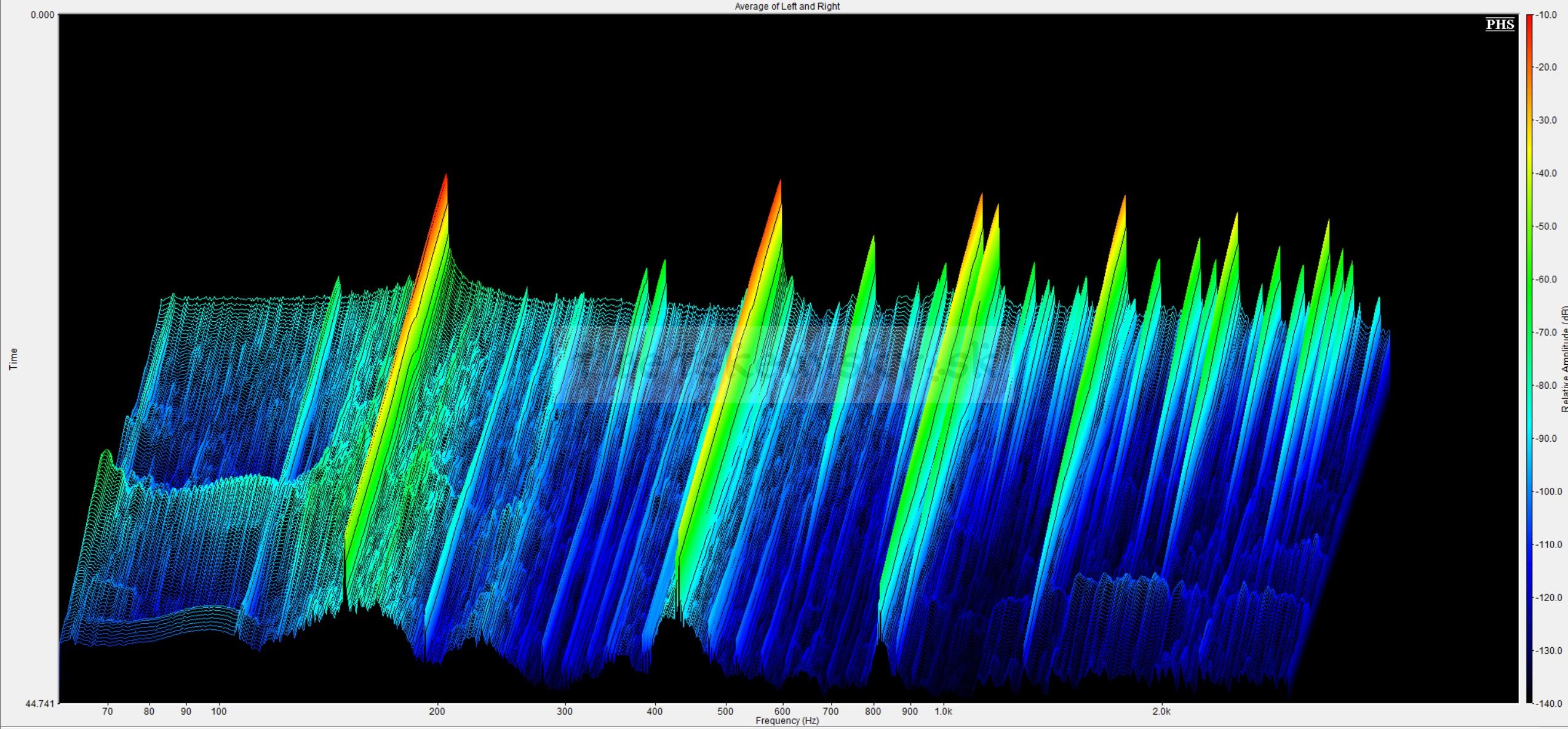Click the 100 Hz tick label
The image size is (1568, 729).
pos(219,711)
